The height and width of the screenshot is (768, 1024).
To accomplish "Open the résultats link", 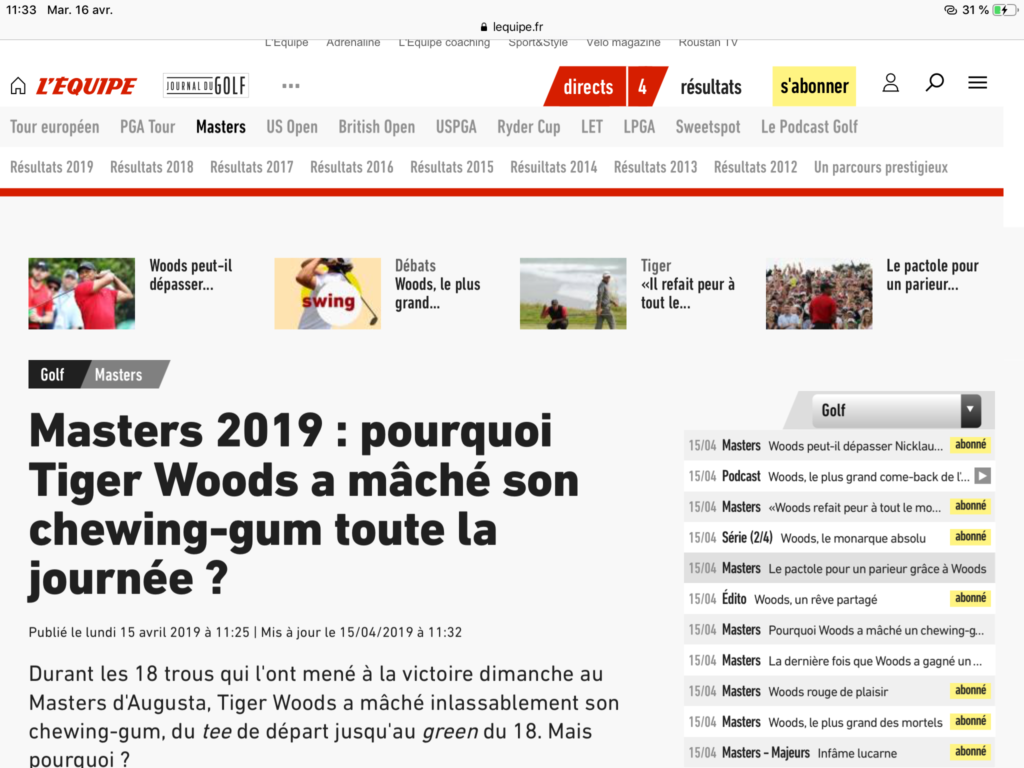I will pyautogui.click(x=711, y=87).
